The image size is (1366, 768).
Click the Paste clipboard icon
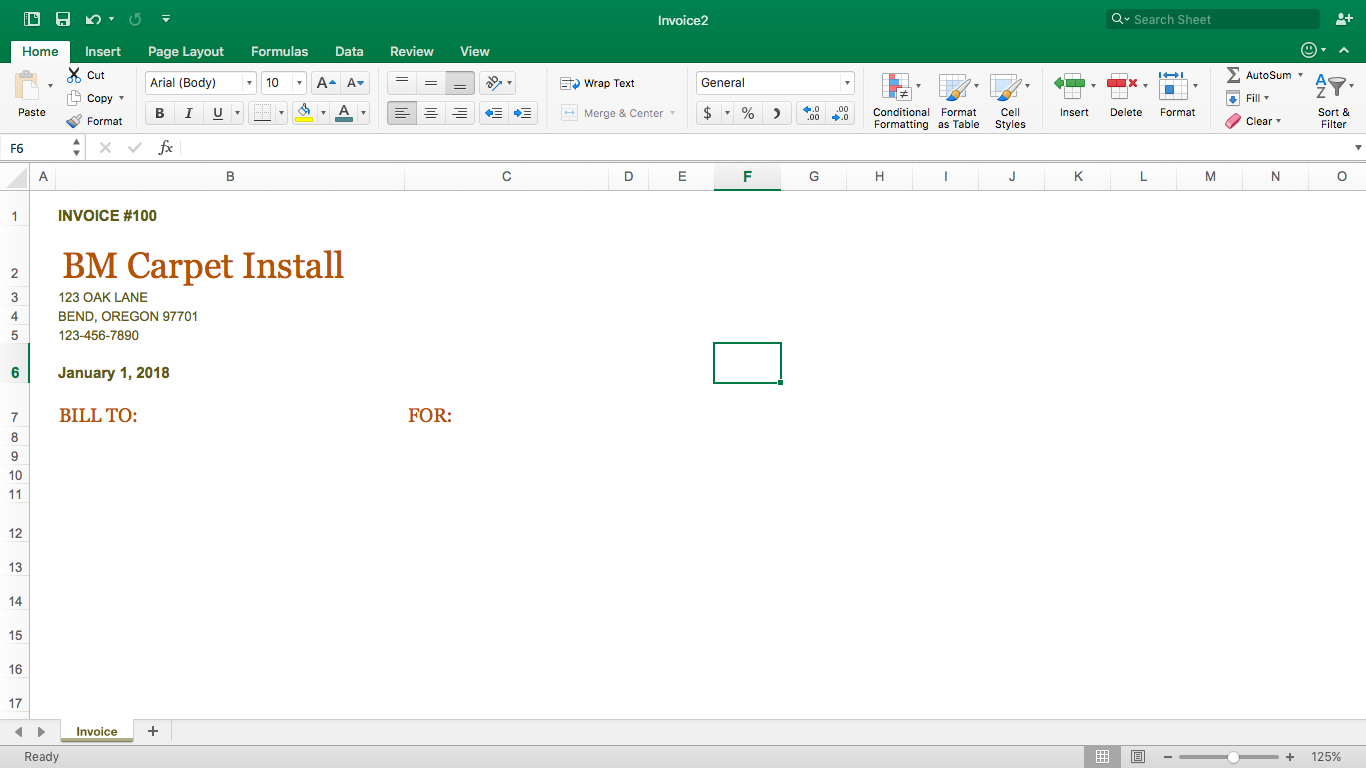(28, 86)
